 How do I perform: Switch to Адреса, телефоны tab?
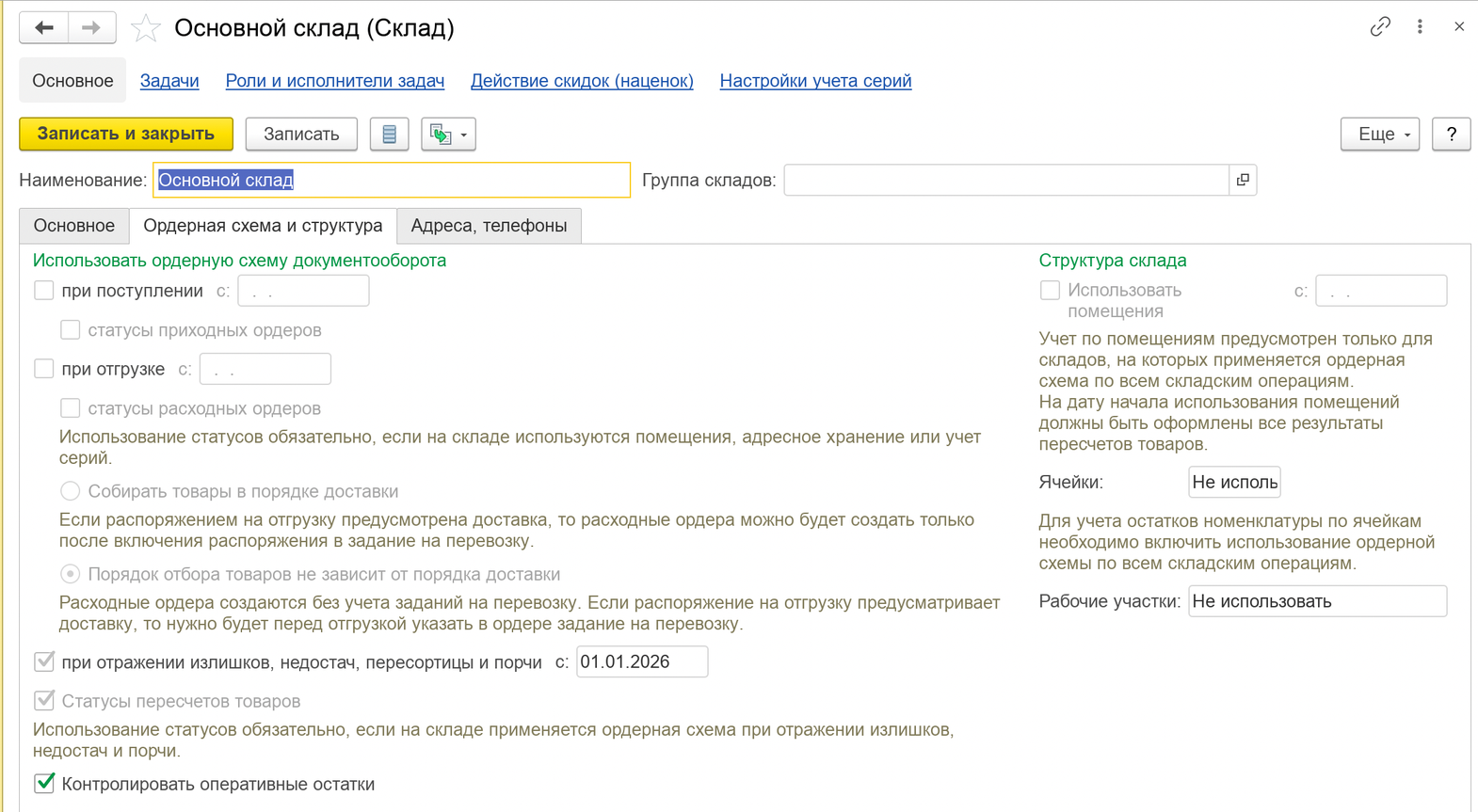(489, 226)
